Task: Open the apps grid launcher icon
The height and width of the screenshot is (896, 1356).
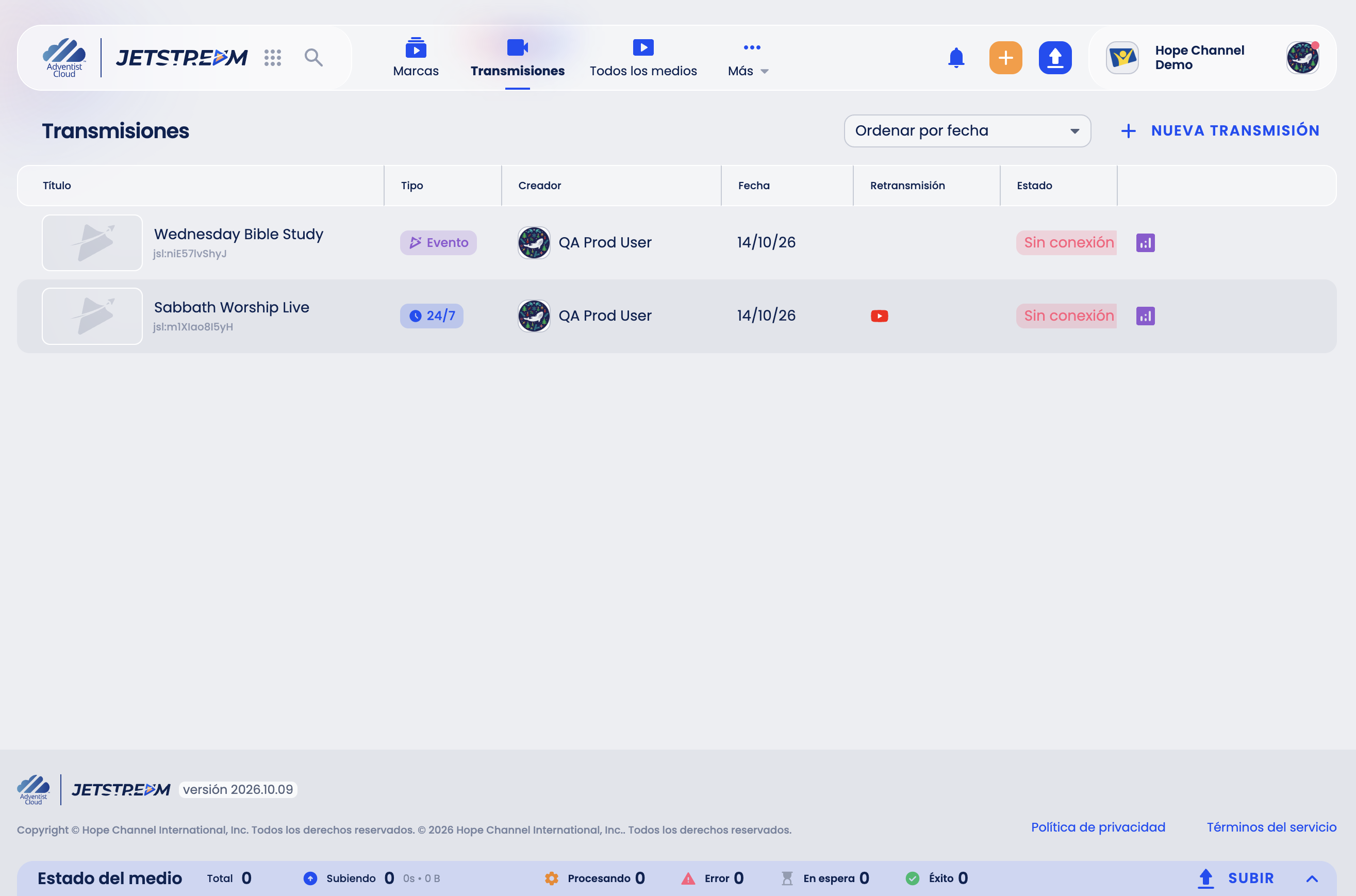Action: [x=273, y=57]
